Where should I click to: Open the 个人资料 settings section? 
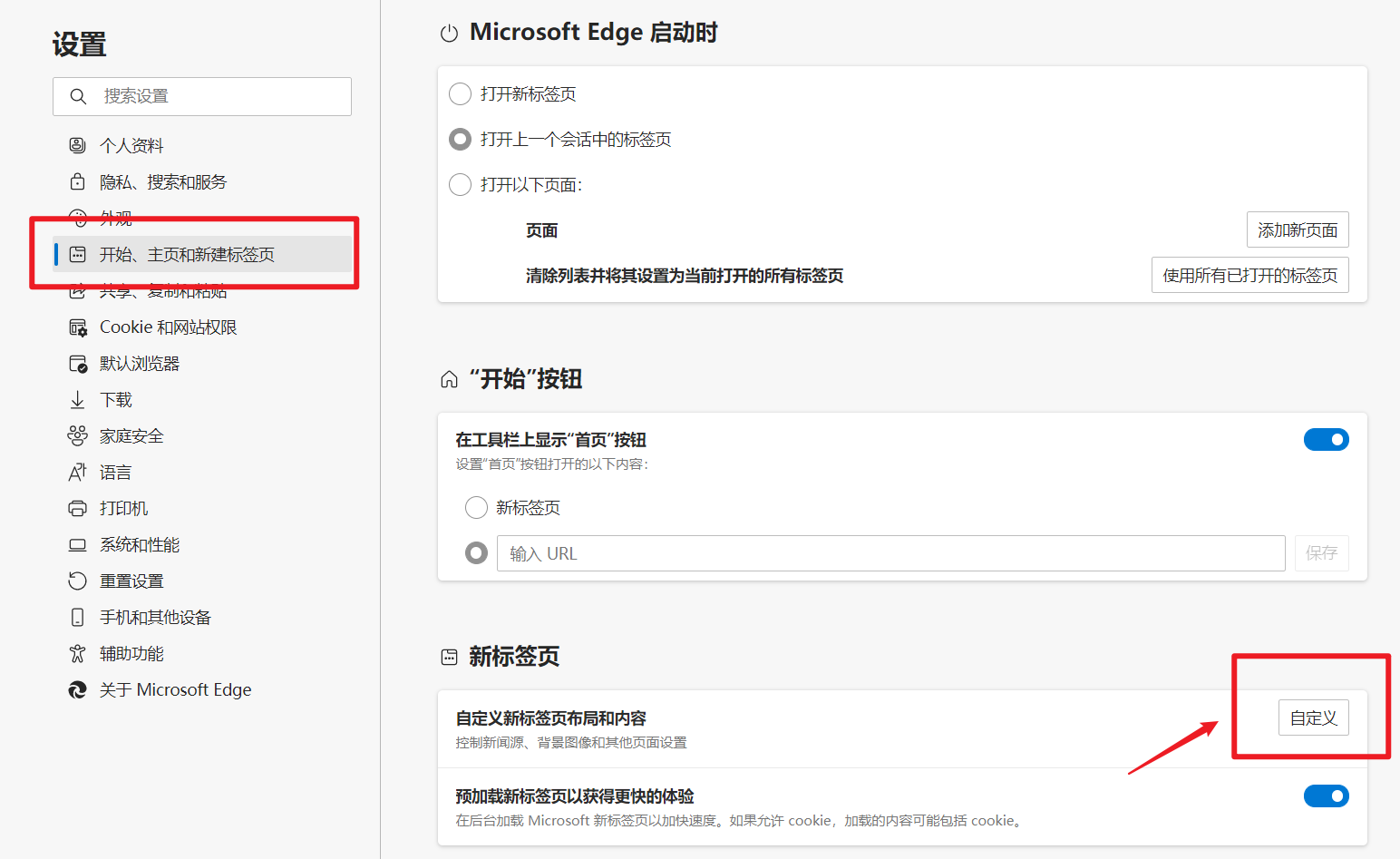point(202,145)
